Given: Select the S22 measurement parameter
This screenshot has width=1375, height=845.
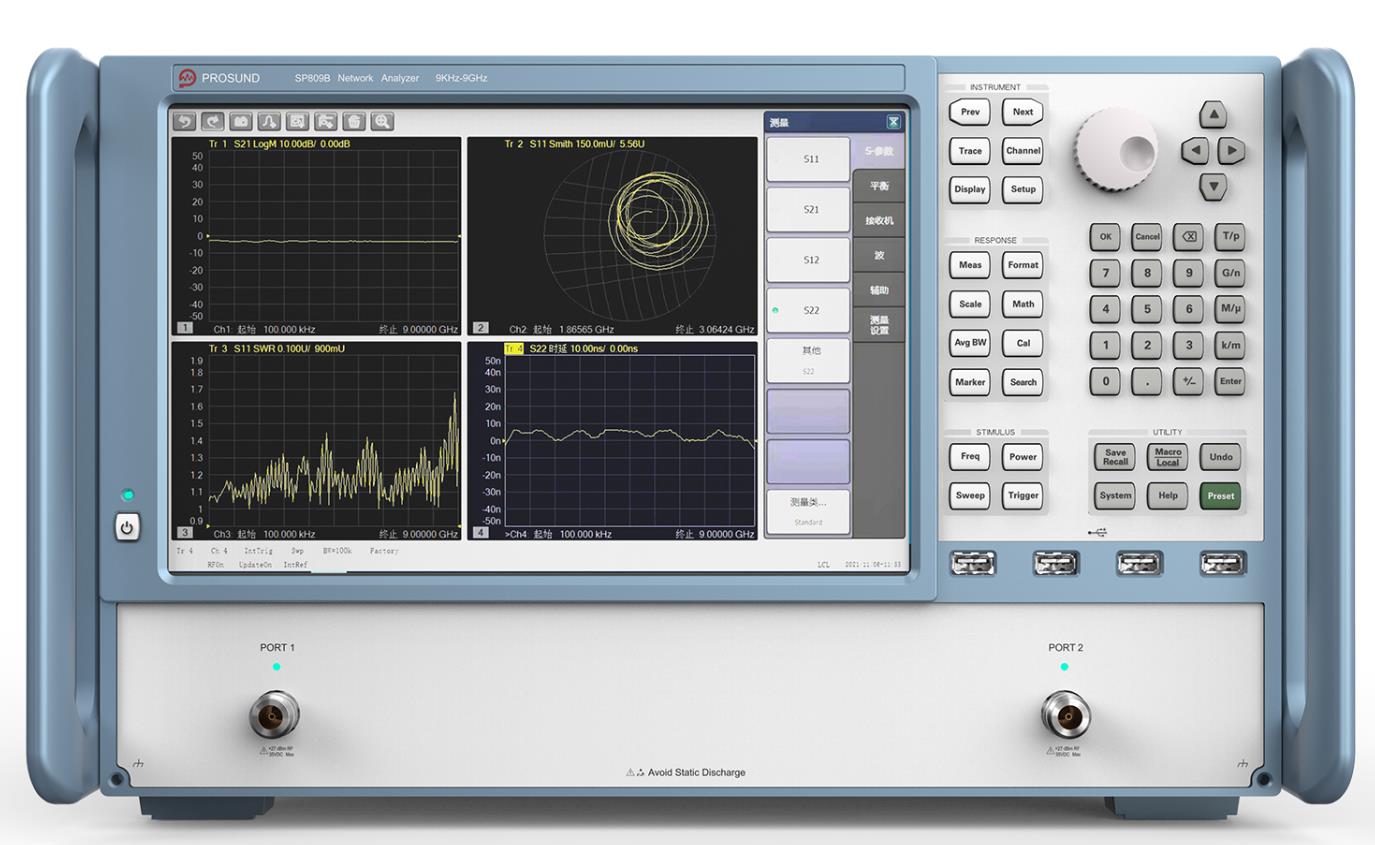Looking at the screenshot, I should [809, 310].
